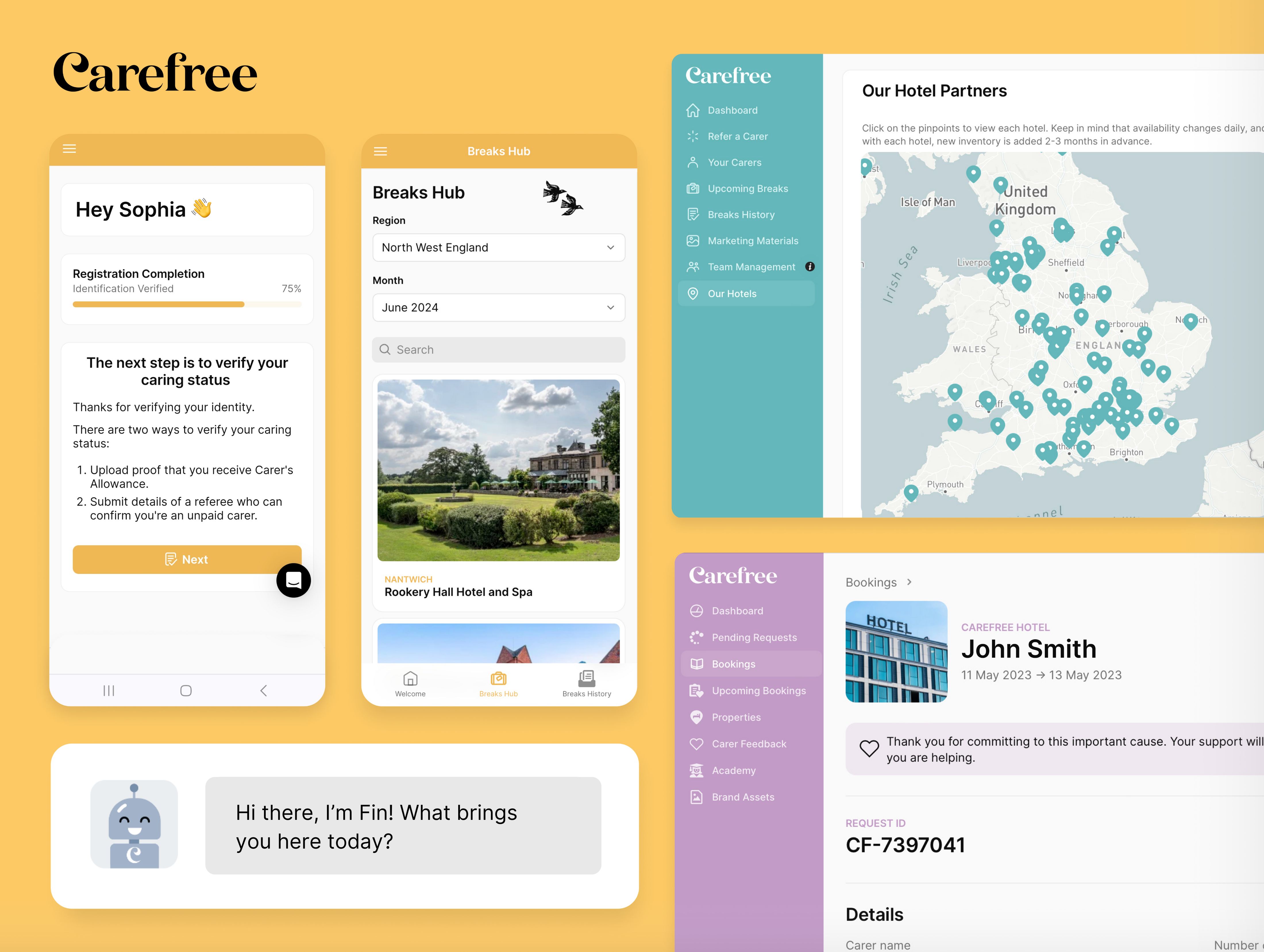Open hamburger menu in Breaks Hub header
Image resolution: width=1264 pixels, height=952 pixels.
pyautogui.click(x=381, y=151)
